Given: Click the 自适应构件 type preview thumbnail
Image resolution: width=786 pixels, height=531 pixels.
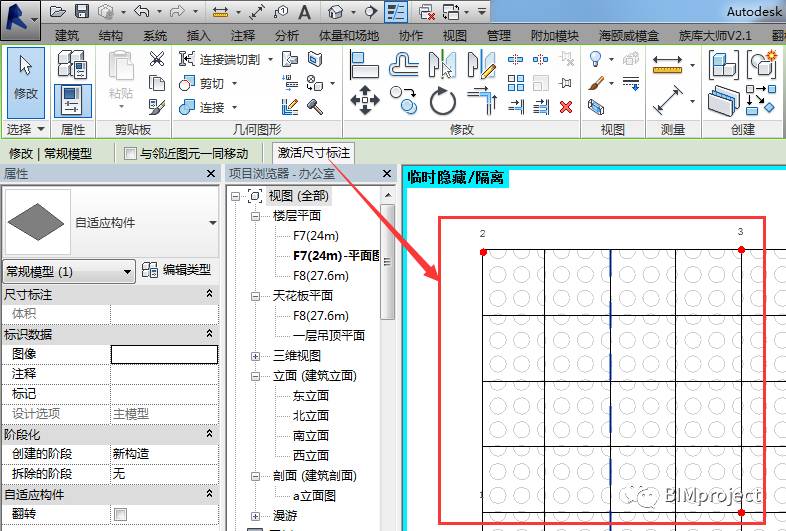Looking at the screenshot, I should pyautogui.click(x=38, y=222).
